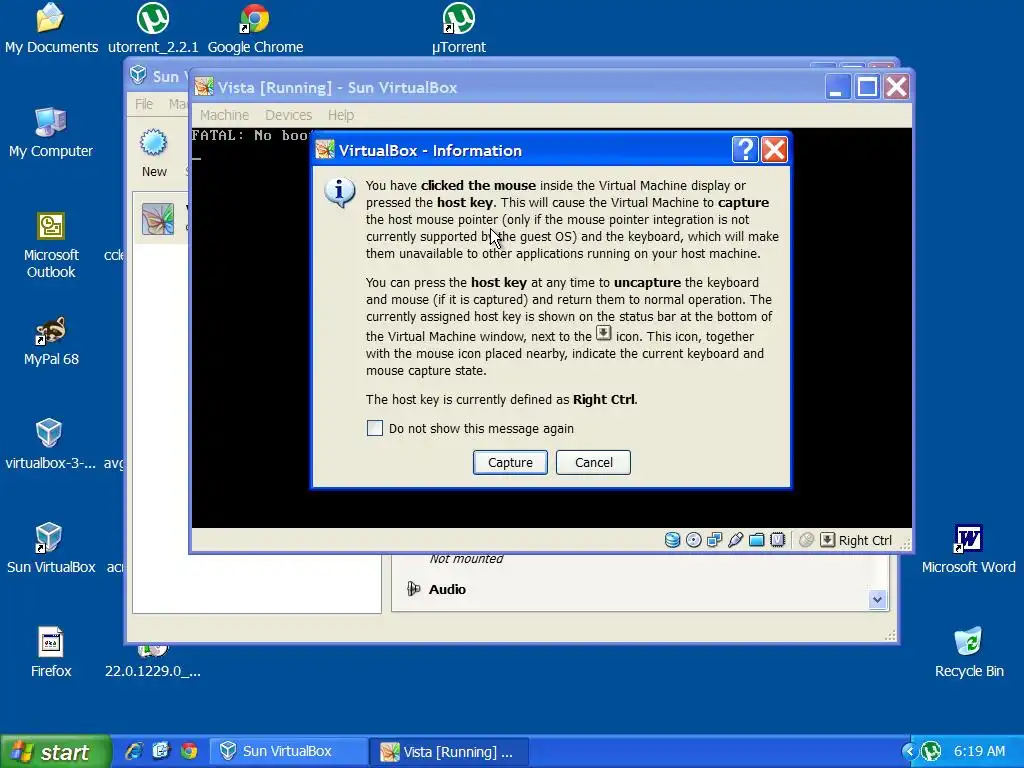Click the USB devices status icon

click(x=735, y=540)
